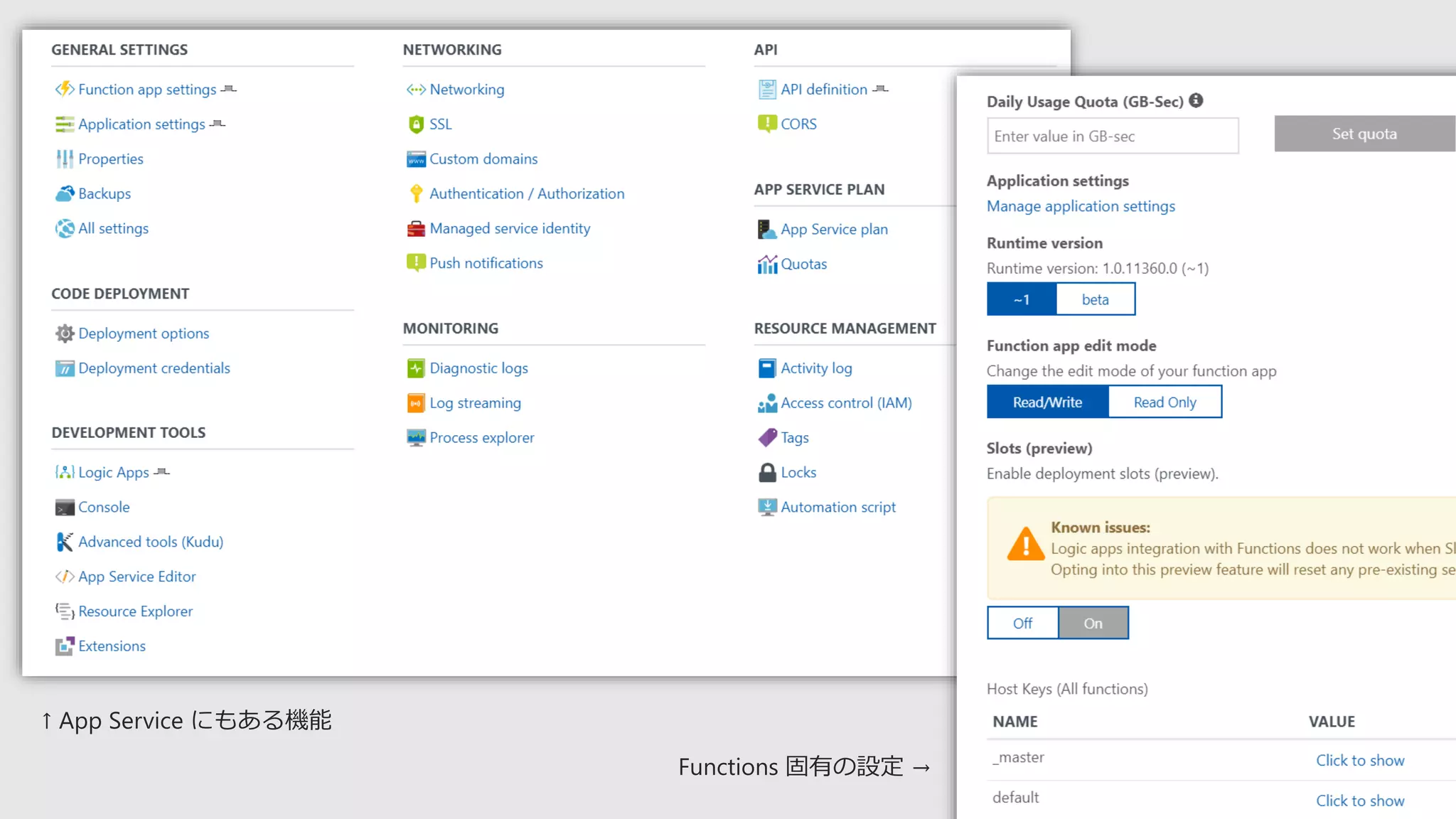
Task: Open the Managed service identity link
Action: pyautogui.click(x=510, y=228)
